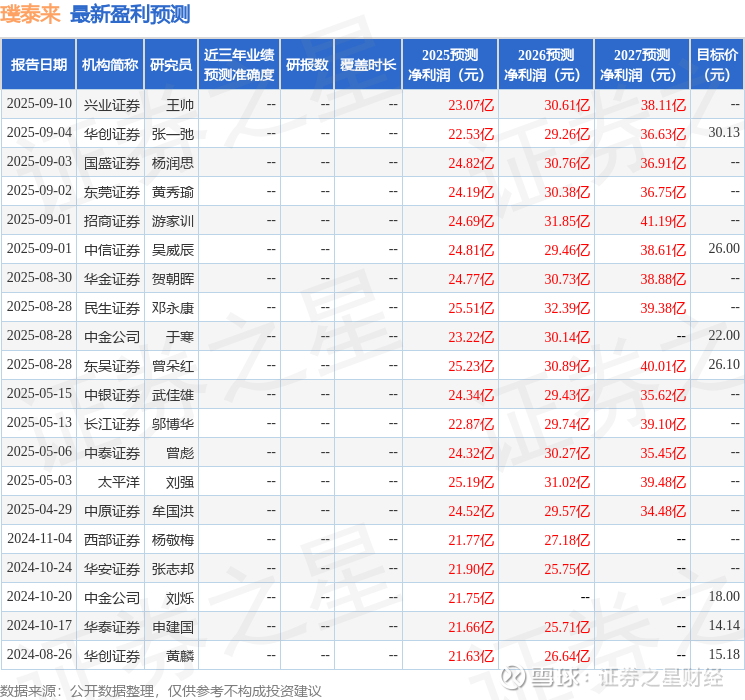
Task: Click analyst name 曾朵红
Action: pyautogui.click(x=173, y=366)
